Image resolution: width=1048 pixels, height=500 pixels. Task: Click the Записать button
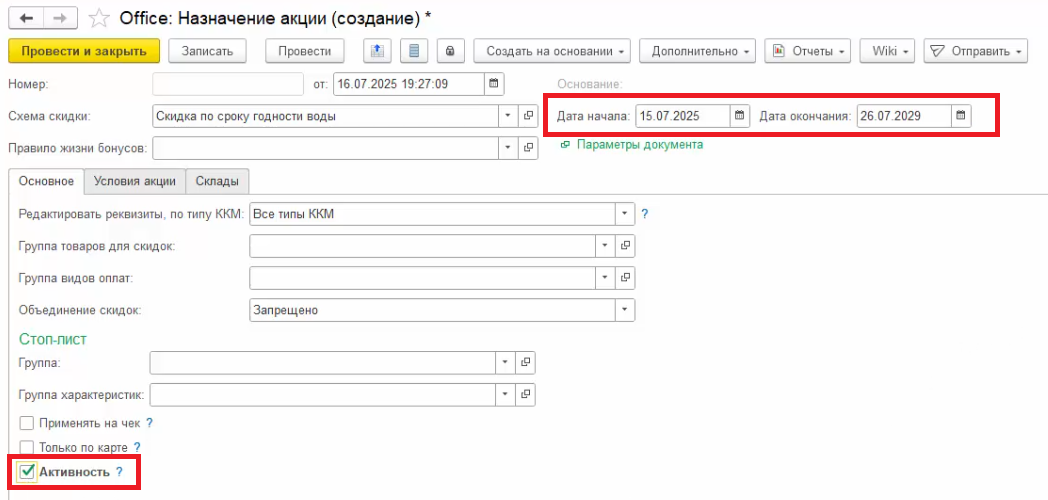click(207, 50)
